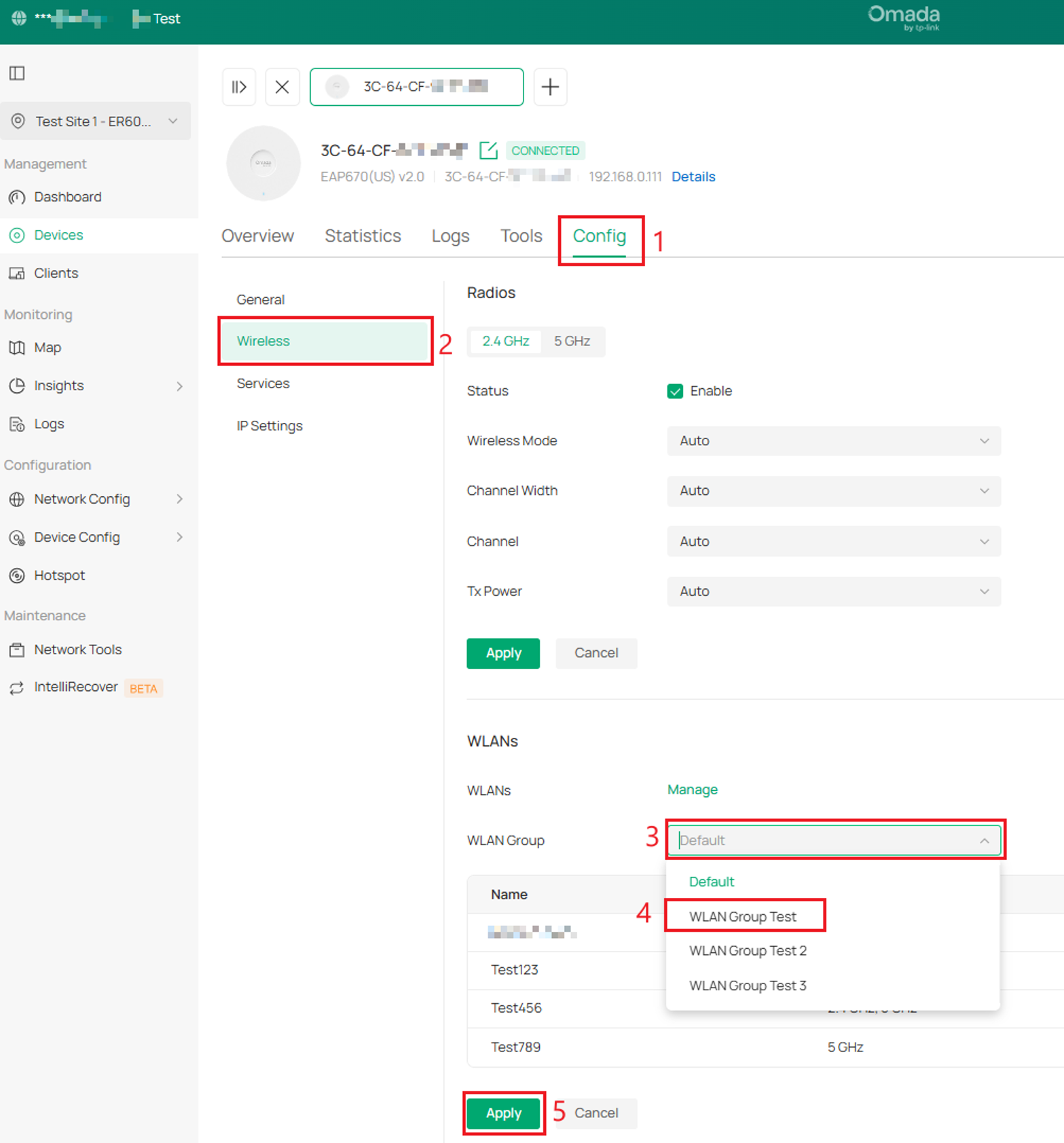
Task: Click the Logs sidebar icon
Action: click(17, 424)
